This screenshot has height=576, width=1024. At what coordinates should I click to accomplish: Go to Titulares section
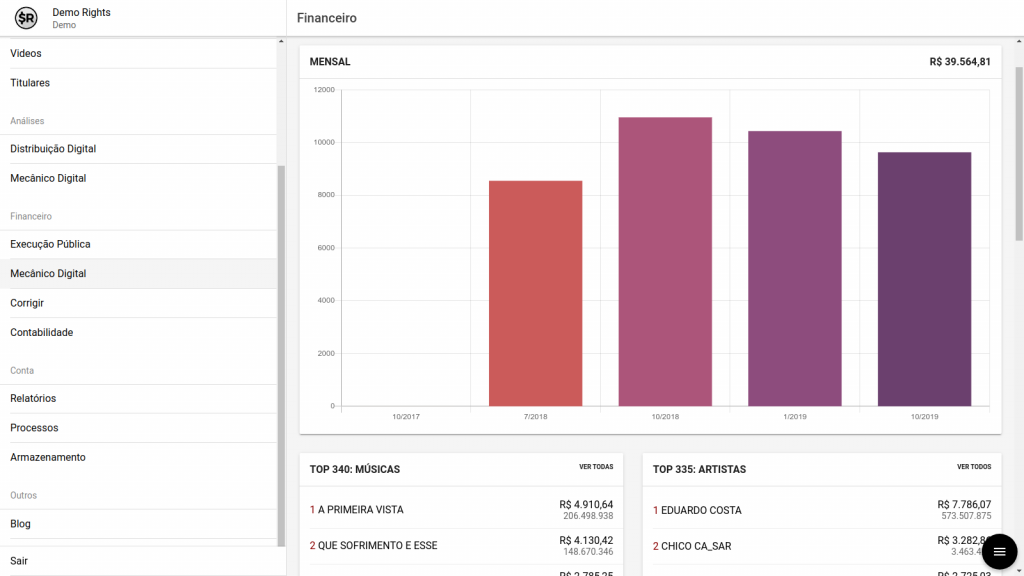(30, 83)
